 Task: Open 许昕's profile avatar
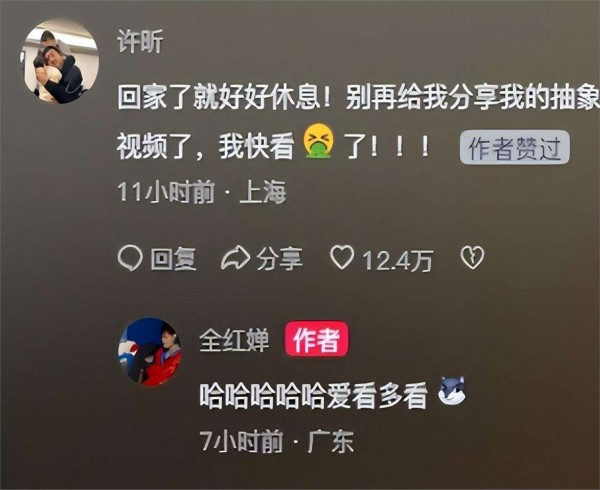[60, 61]
